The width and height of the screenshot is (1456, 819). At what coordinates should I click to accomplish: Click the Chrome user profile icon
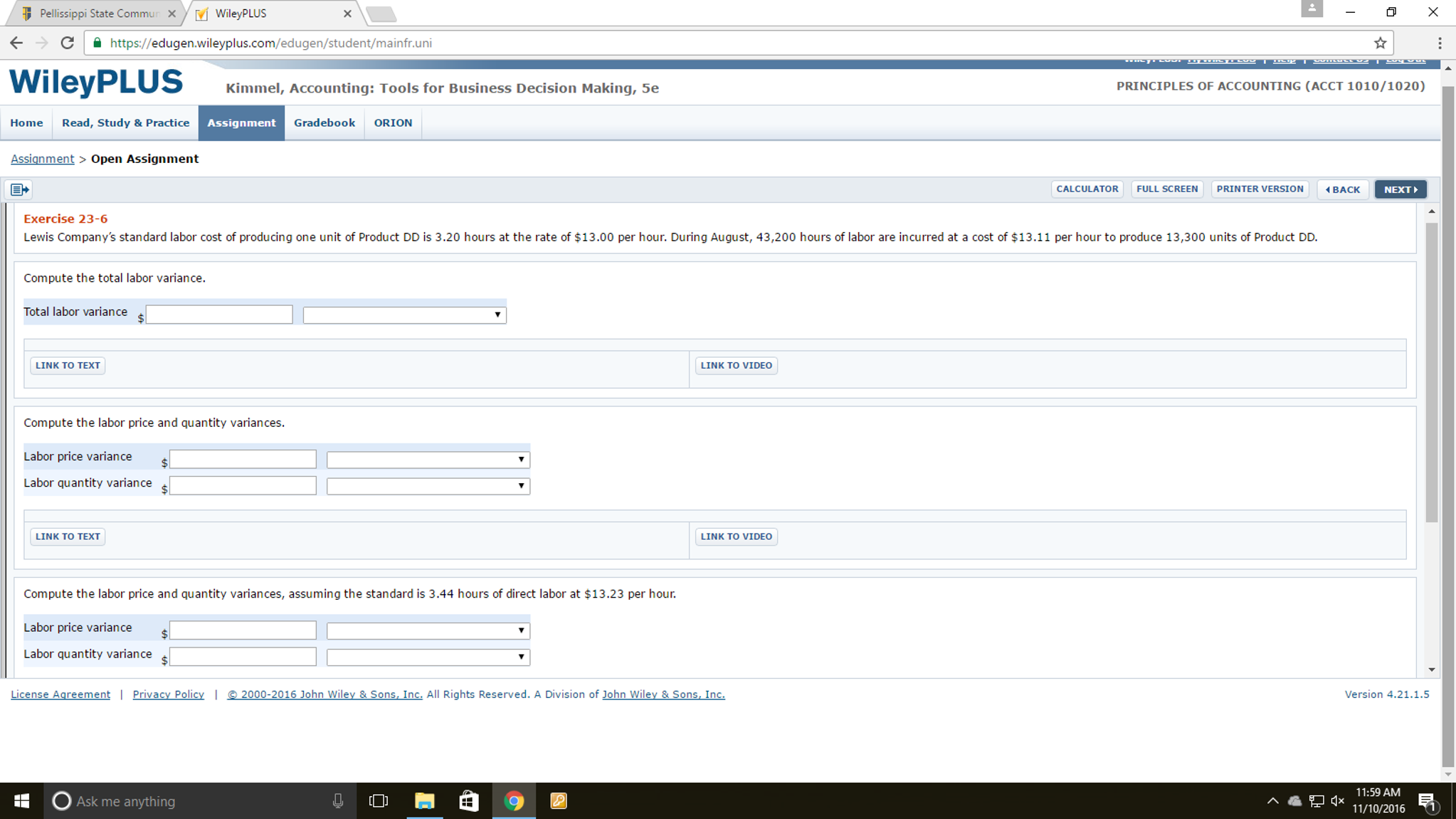pyautogui.click(x=1312, y=9)
